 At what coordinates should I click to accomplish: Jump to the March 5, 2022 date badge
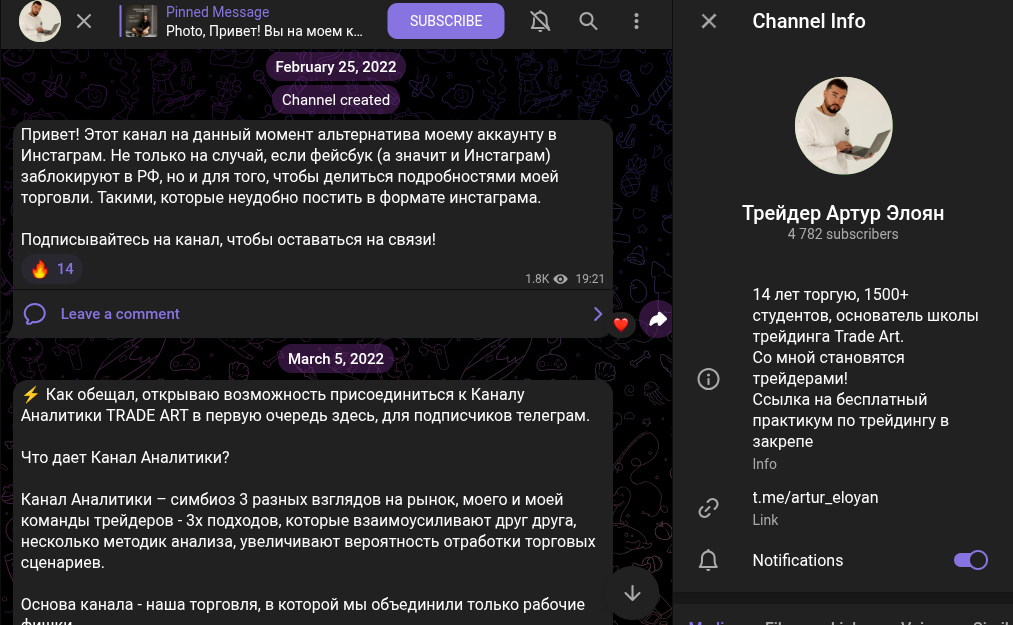pos(336,358)
